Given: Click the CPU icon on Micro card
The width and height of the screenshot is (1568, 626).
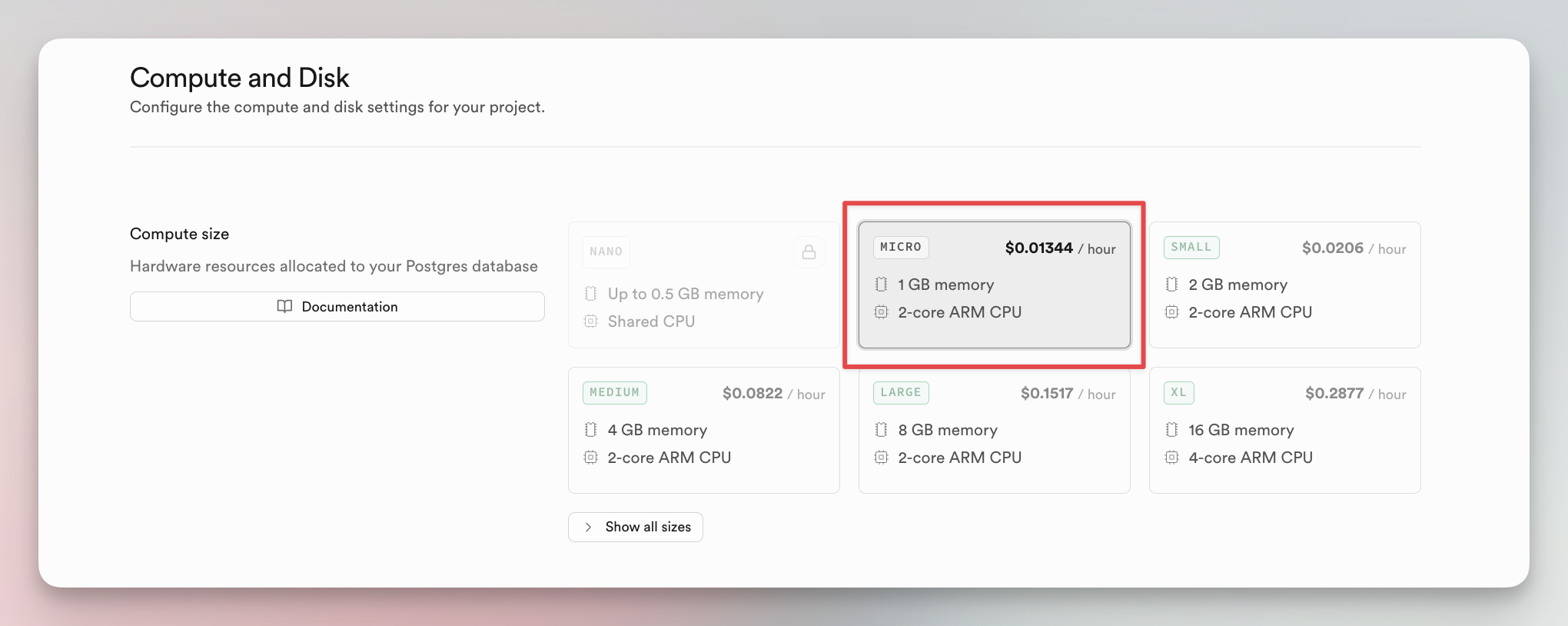Looking at the screenshot, I should point(881,312).
